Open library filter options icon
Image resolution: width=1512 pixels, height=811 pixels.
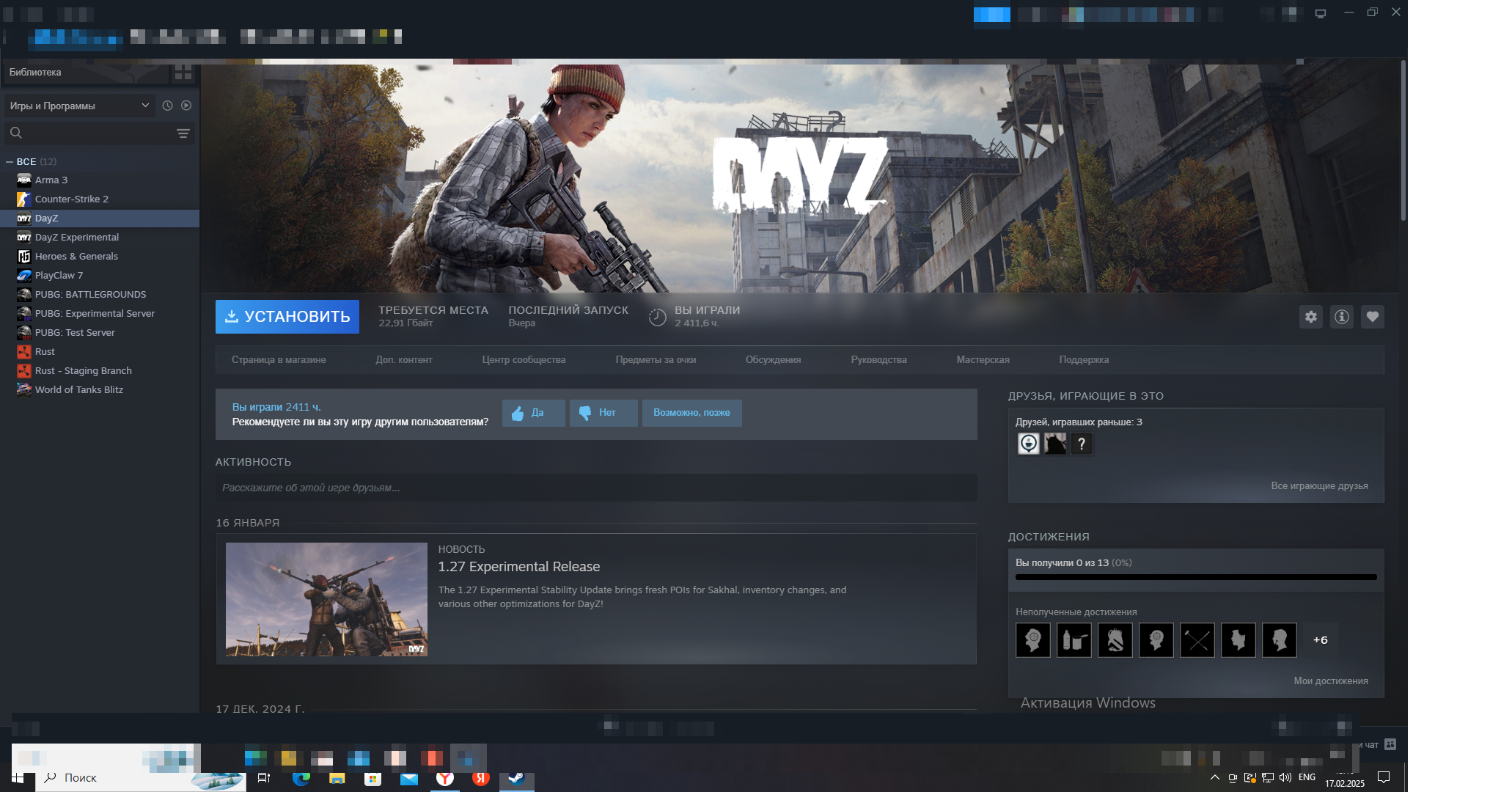[x=183, y=133]
